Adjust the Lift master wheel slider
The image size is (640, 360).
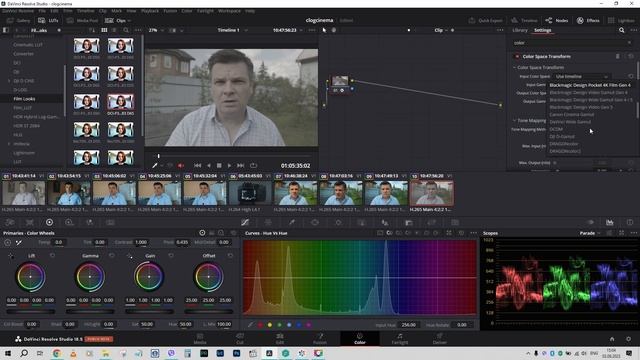click(x=31, y=311)
